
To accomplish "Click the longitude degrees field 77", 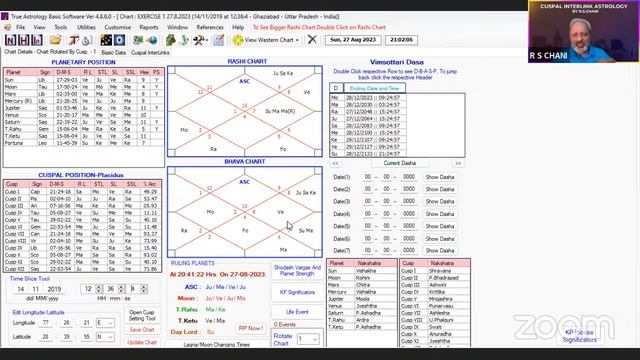I will pos(46,323).
